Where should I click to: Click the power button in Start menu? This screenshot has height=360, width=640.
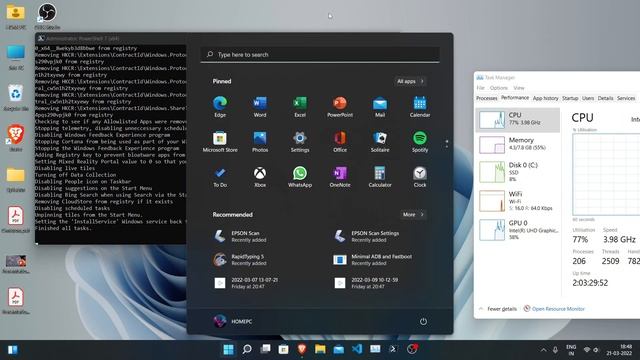(423, 321)
